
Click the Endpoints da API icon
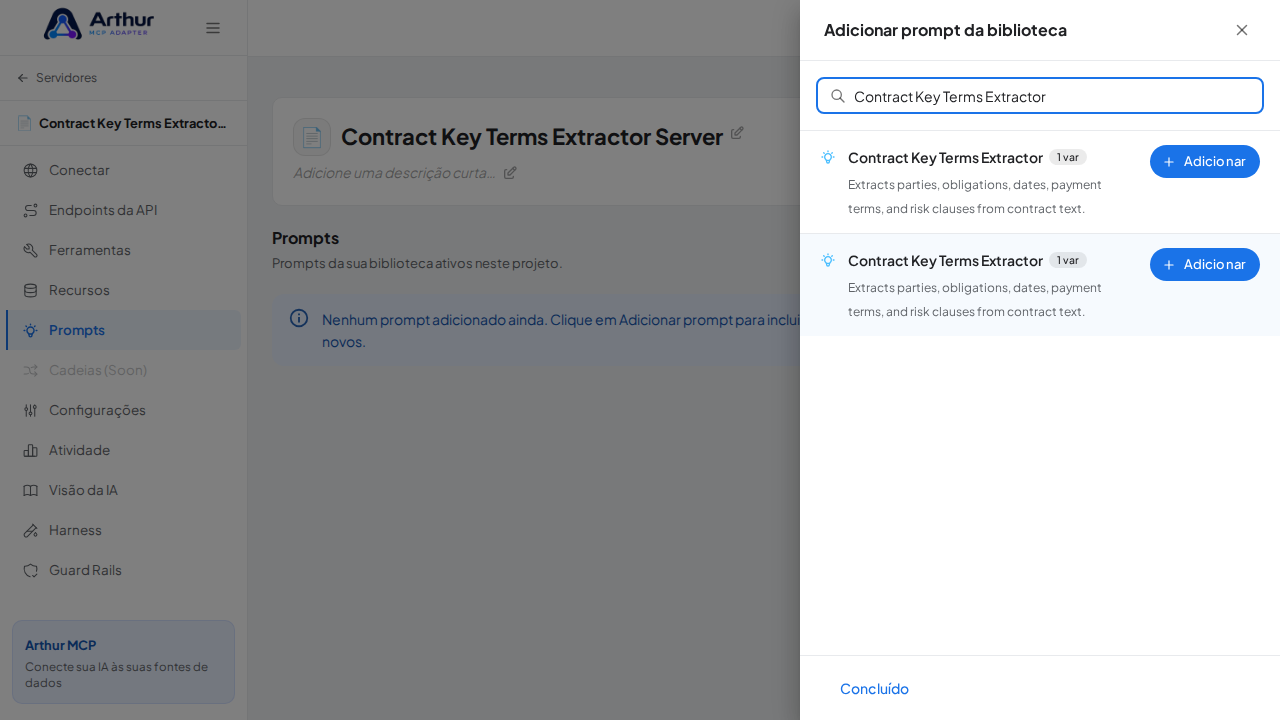pyautogui.click(x=30, y=210)
